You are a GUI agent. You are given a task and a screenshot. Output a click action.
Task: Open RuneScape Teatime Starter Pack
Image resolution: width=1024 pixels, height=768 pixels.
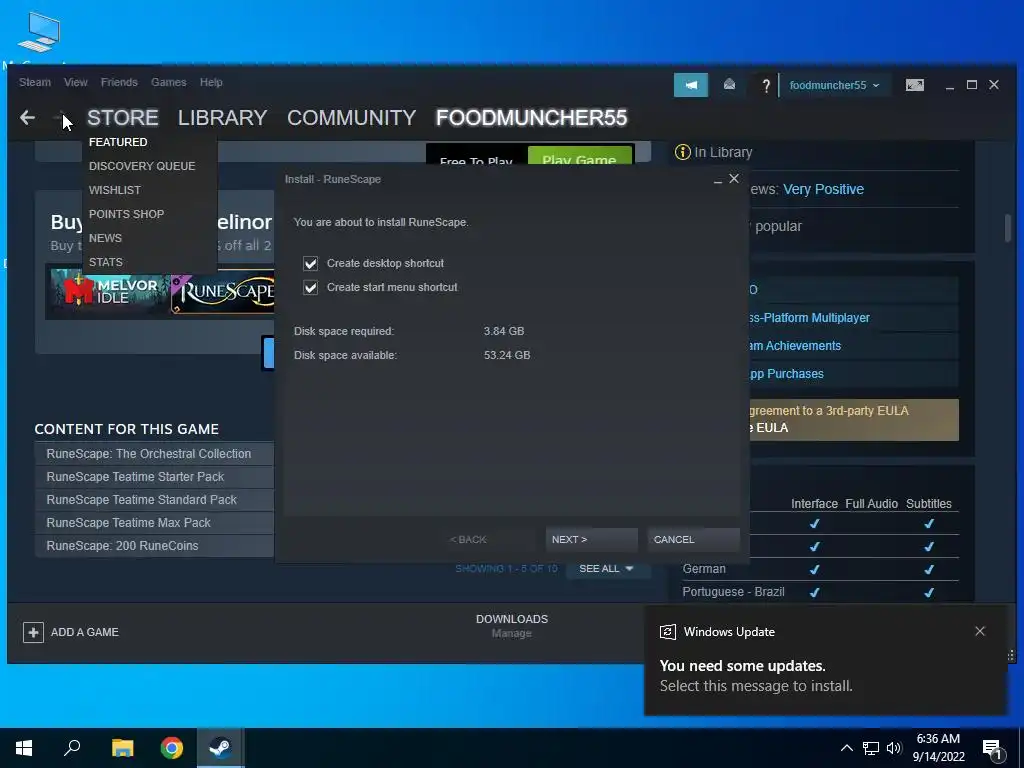tap(154, 477)
